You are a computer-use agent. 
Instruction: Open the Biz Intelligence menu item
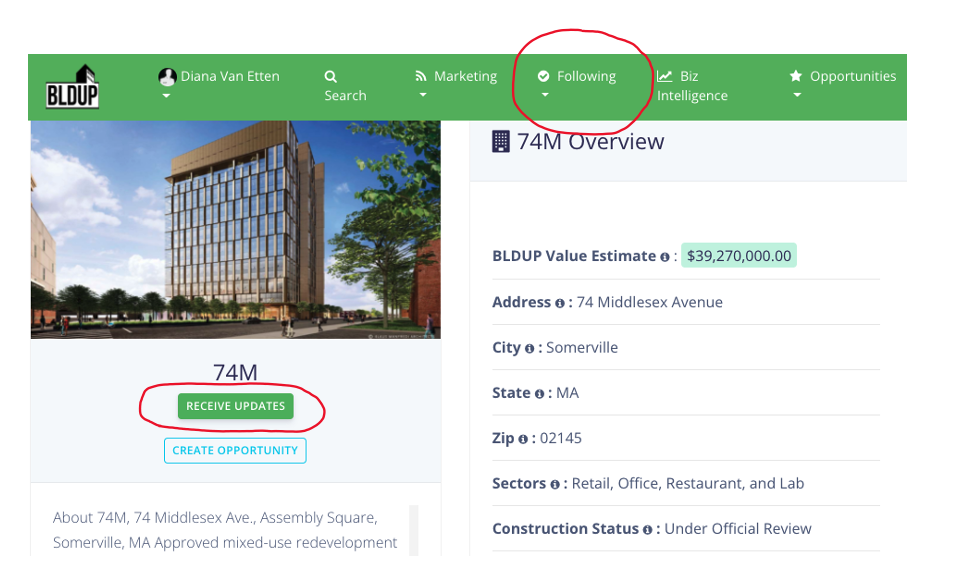click(691, 86)
